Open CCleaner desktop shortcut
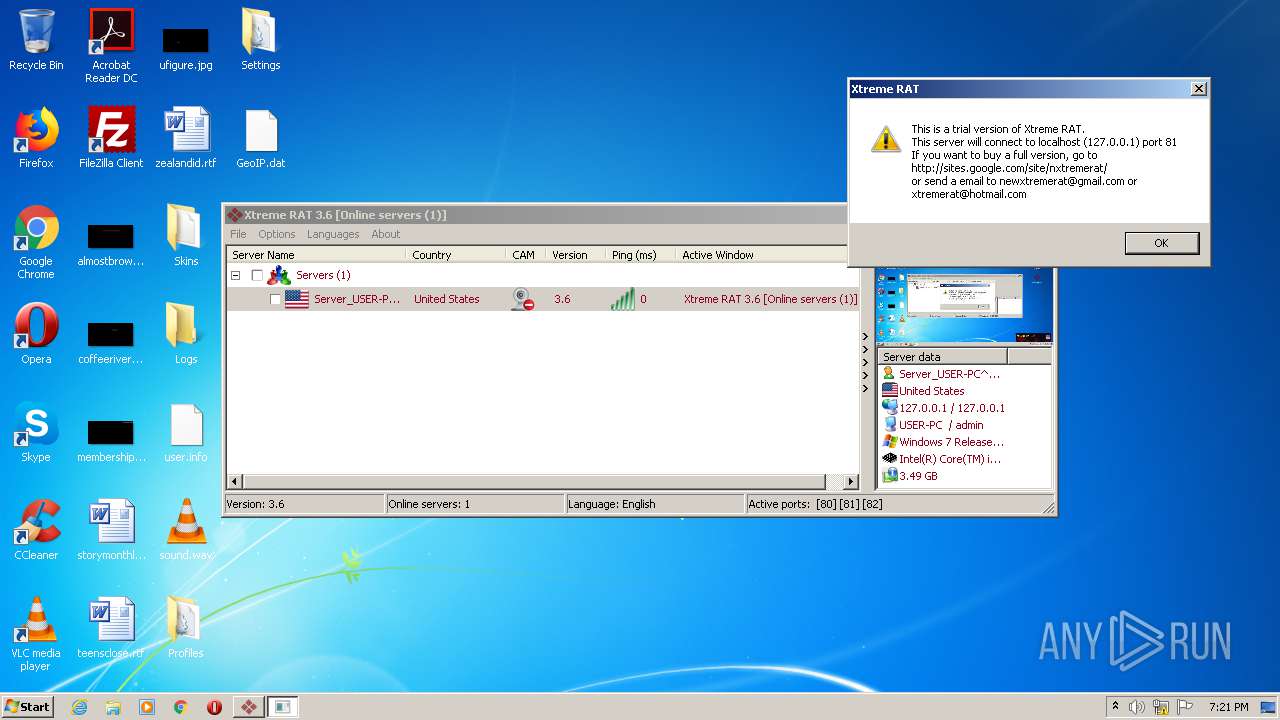This screenshot has height=720, width=1280. [36, 530]
